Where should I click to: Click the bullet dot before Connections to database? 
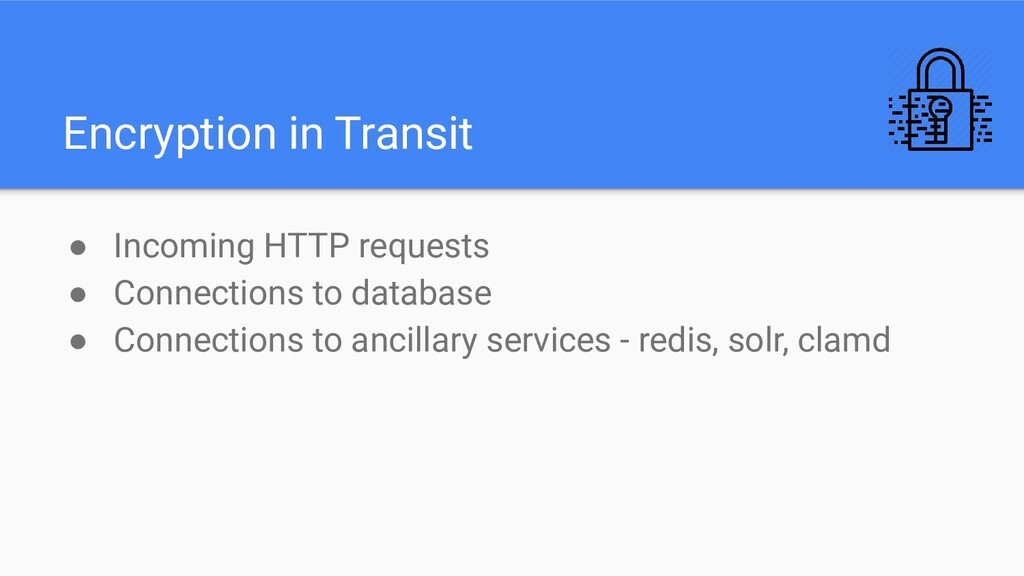tap(78, 295)
